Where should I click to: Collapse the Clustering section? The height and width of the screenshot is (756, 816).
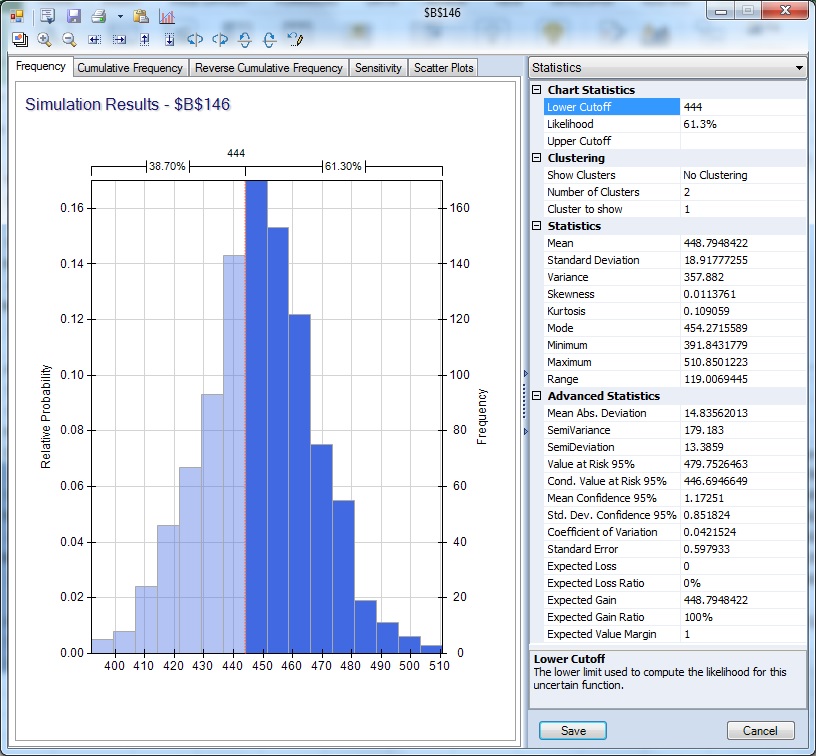(x=537, y=158)
